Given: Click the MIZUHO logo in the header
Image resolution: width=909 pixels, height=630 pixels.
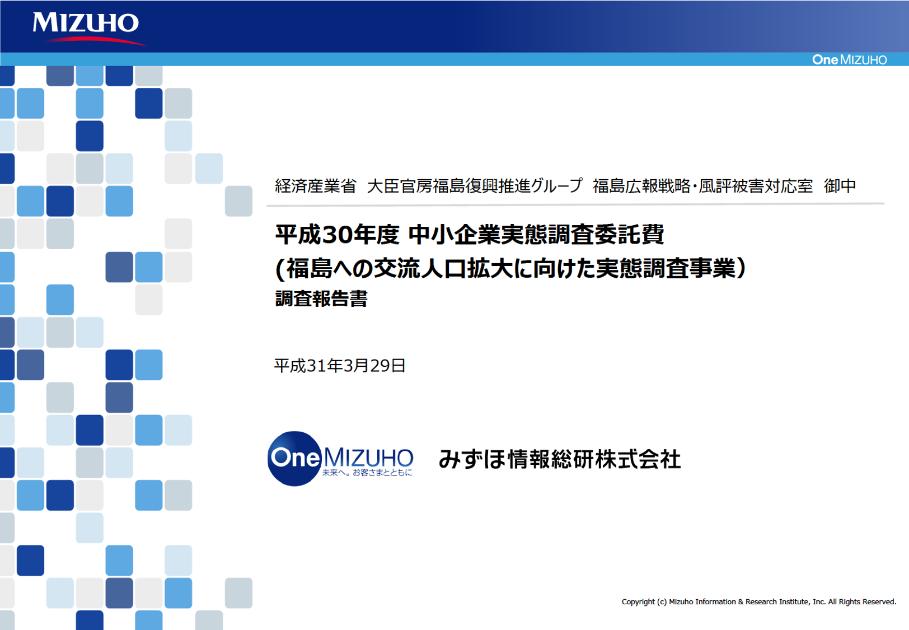Looking at the screenshot, I should tap(85, 22).
